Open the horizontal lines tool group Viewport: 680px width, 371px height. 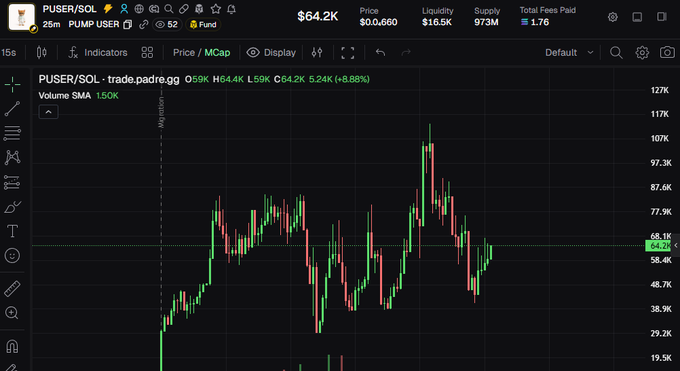click(12, 133)
